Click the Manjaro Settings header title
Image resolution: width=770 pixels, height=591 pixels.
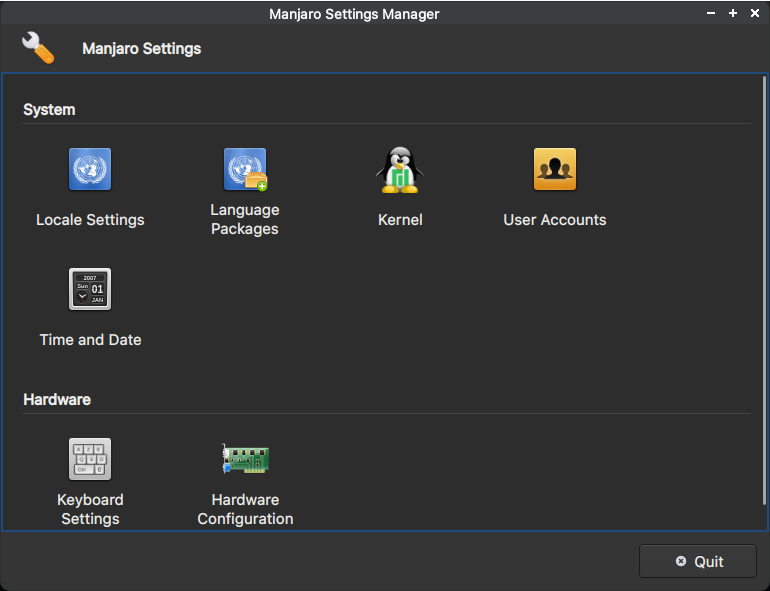142,49
